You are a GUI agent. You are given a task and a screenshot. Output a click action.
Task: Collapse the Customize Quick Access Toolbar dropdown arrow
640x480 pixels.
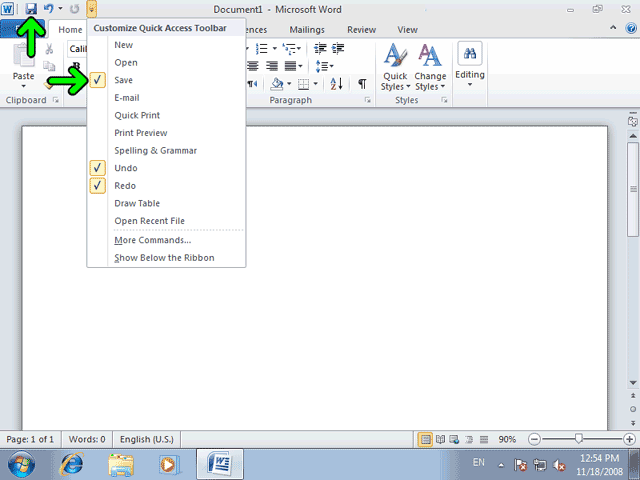pyautogui.click(x=92, y=9)
